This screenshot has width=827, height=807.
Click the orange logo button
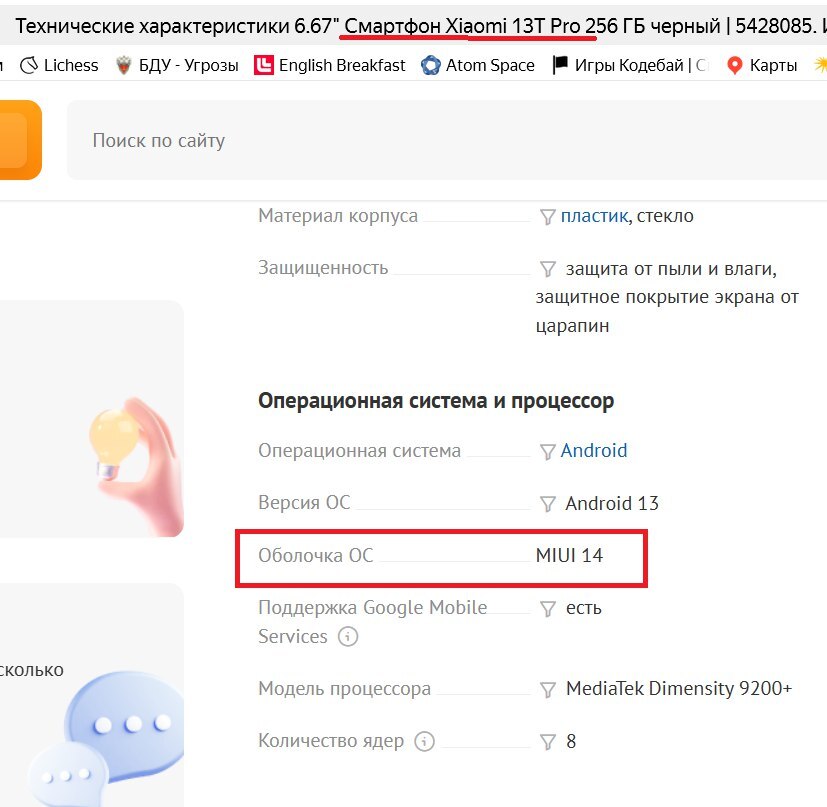click(x=18, y=140)
